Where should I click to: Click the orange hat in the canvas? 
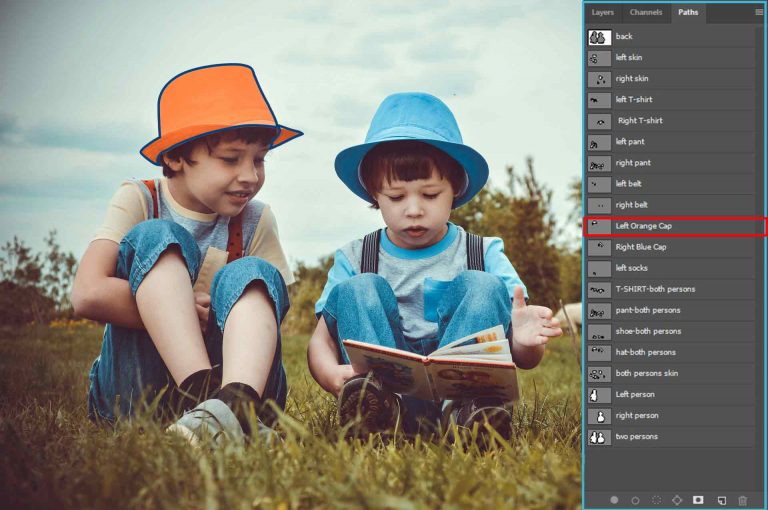(216, 105)
